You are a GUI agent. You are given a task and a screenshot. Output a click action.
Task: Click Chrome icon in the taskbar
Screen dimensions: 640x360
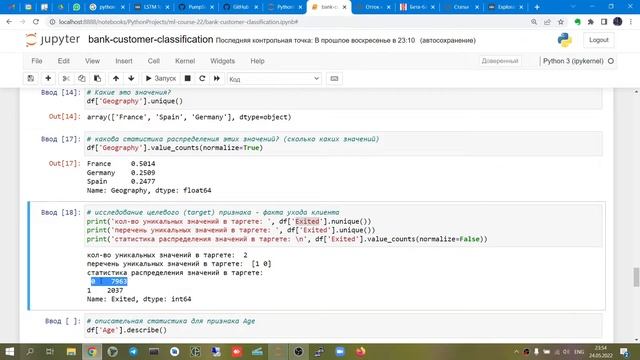point(92,351)
